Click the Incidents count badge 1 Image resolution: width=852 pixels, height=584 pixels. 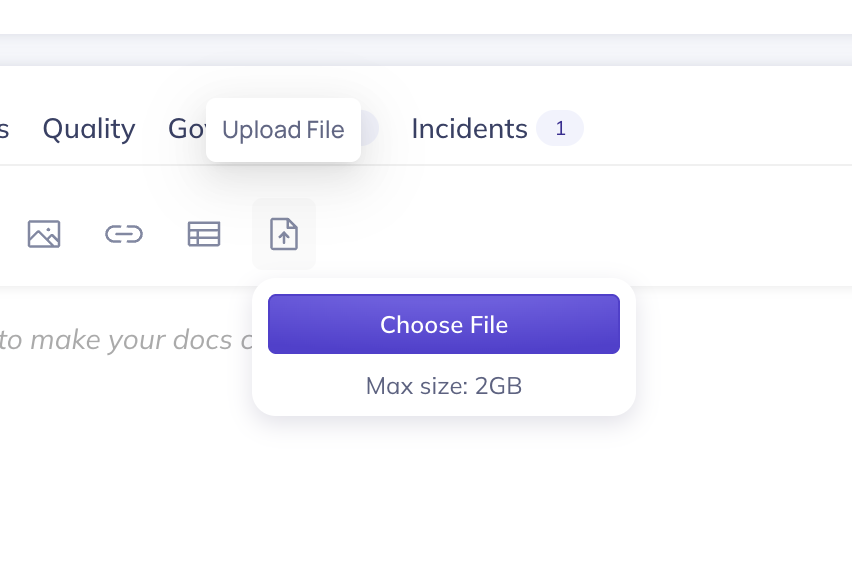click(560, 129)
